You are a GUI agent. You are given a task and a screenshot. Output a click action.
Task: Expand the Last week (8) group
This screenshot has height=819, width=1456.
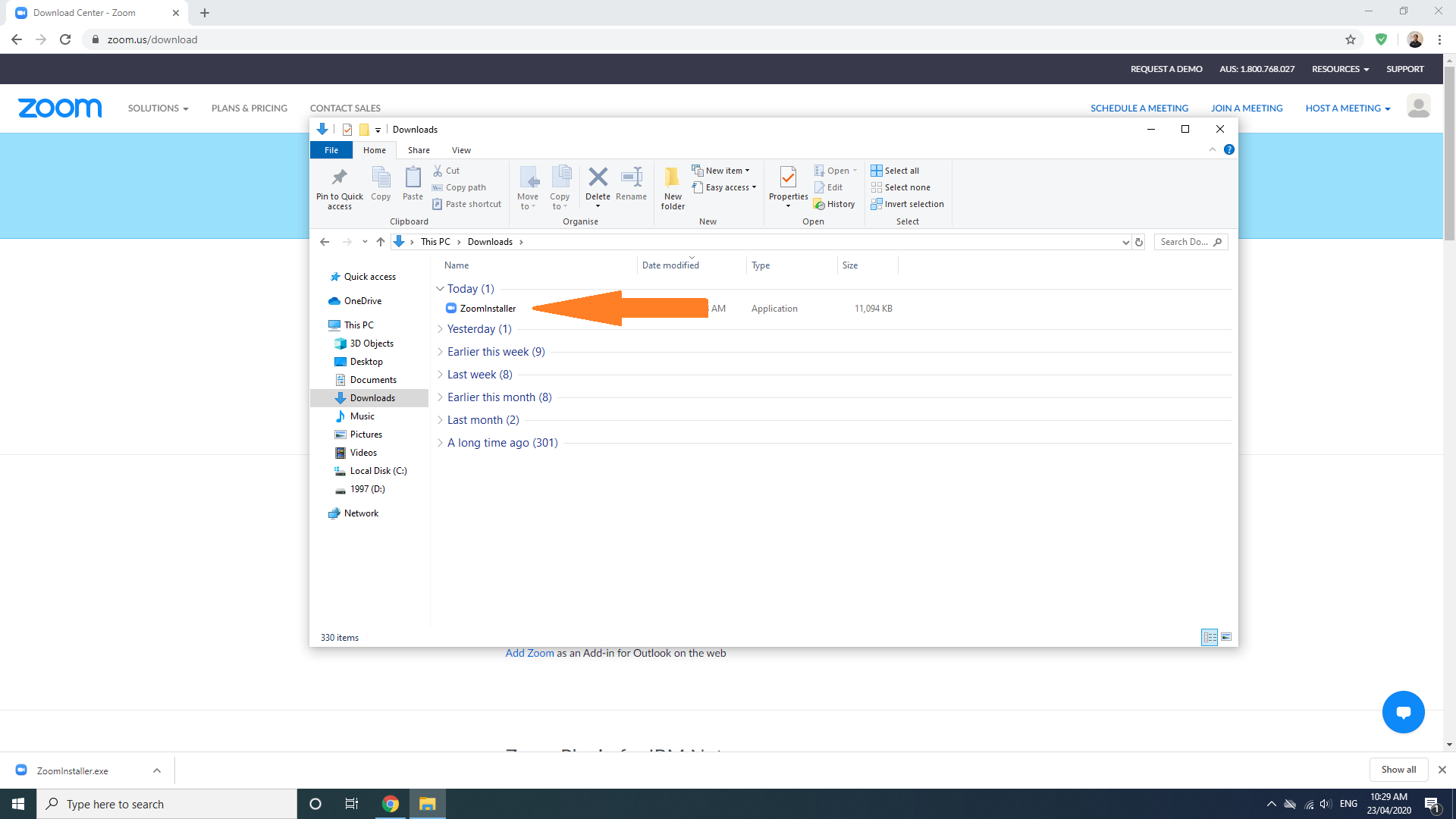[x=440, y=375]
